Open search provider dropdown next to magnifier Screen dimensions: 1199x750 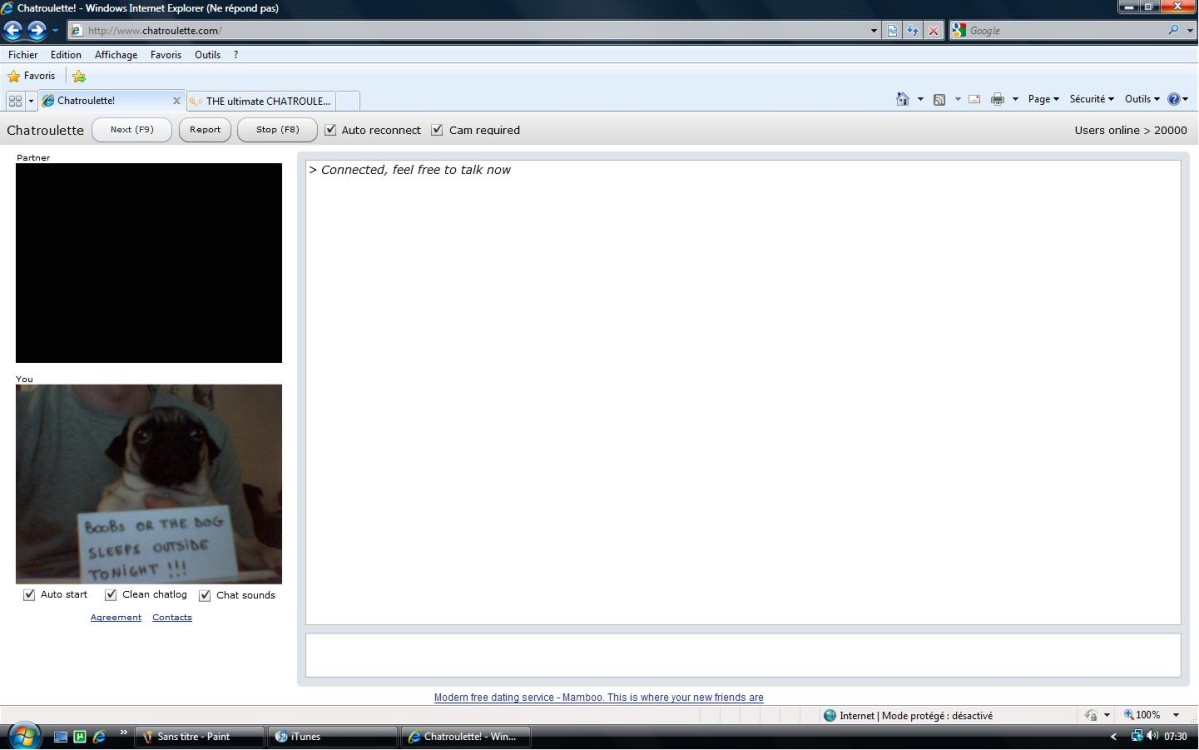(x=1190, y=31)
